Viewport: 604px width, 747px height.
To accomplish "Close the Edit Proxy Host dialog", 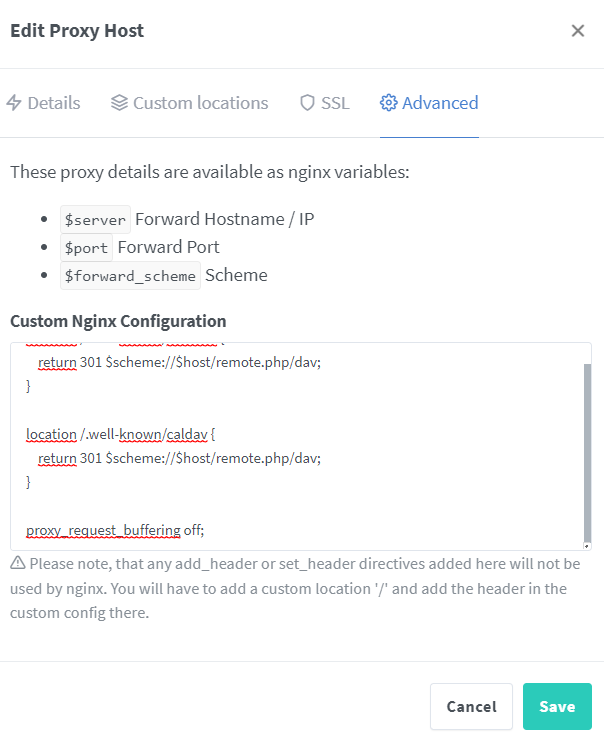I will click(578, 30).
